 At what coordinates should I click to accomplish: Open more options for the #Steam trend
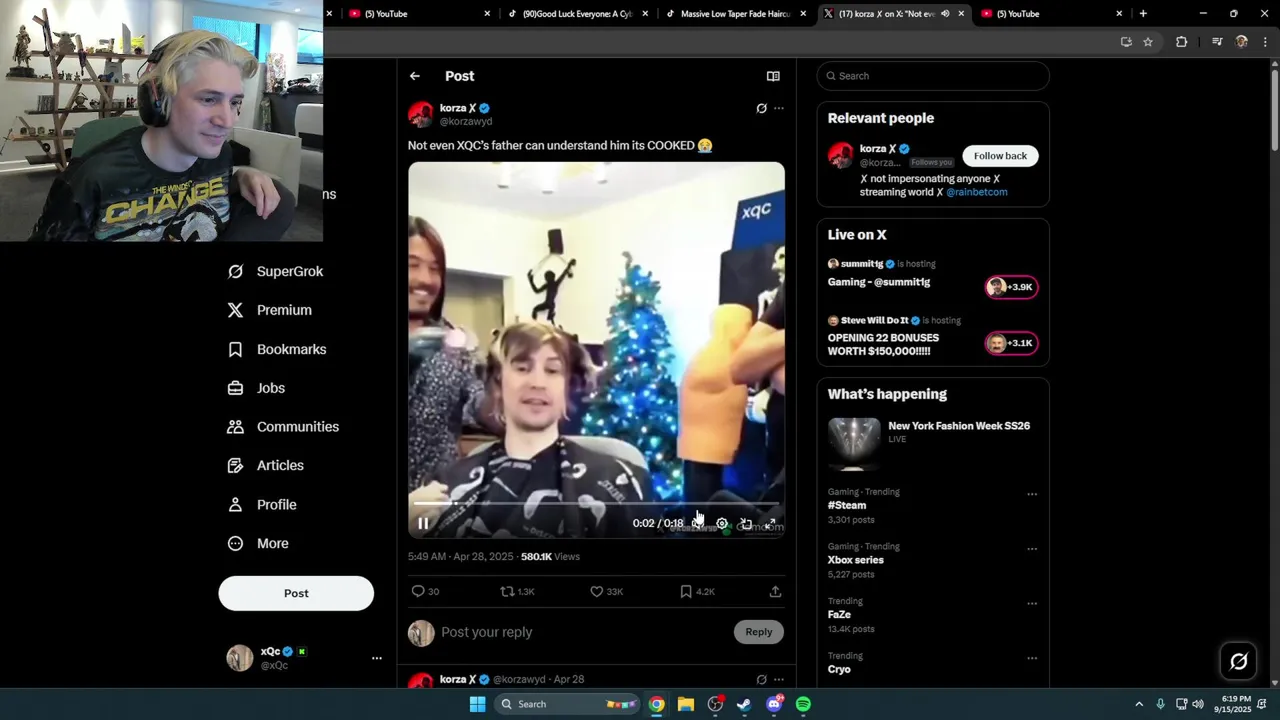[x=1032, y=494]
